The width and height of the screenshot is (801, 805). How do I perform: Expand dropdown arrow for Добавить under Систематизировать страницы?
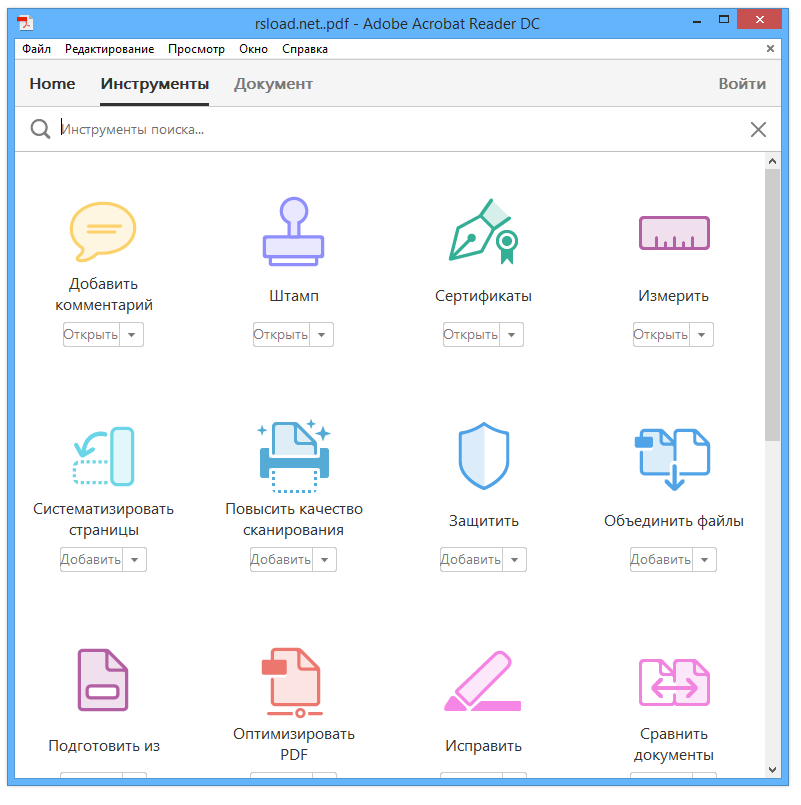tap(135, 560)
